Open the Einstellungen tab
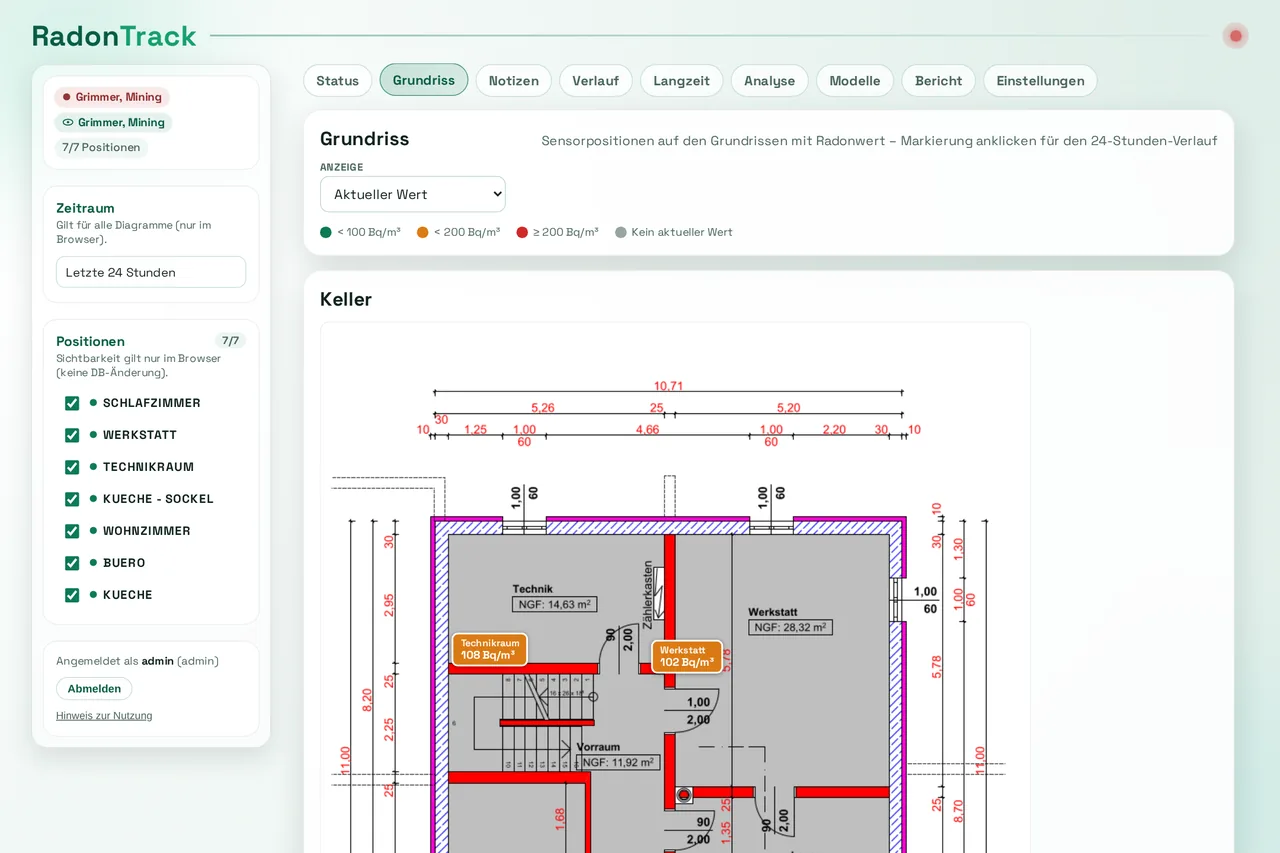 tap(1040, 81)
